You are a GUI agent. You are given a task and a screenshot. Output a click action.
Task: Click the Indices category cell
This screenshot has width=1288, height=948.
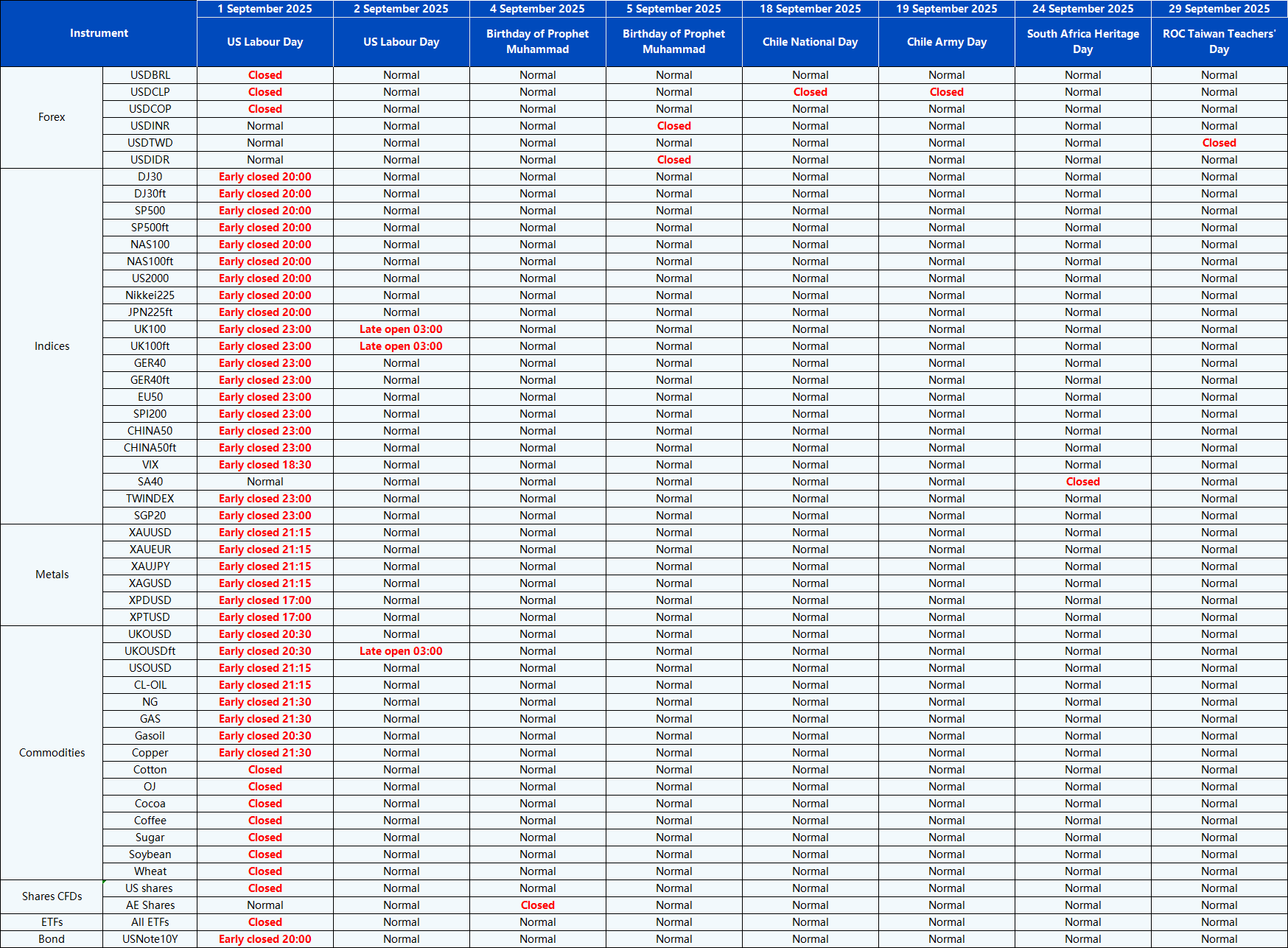(x=52, y=346)
